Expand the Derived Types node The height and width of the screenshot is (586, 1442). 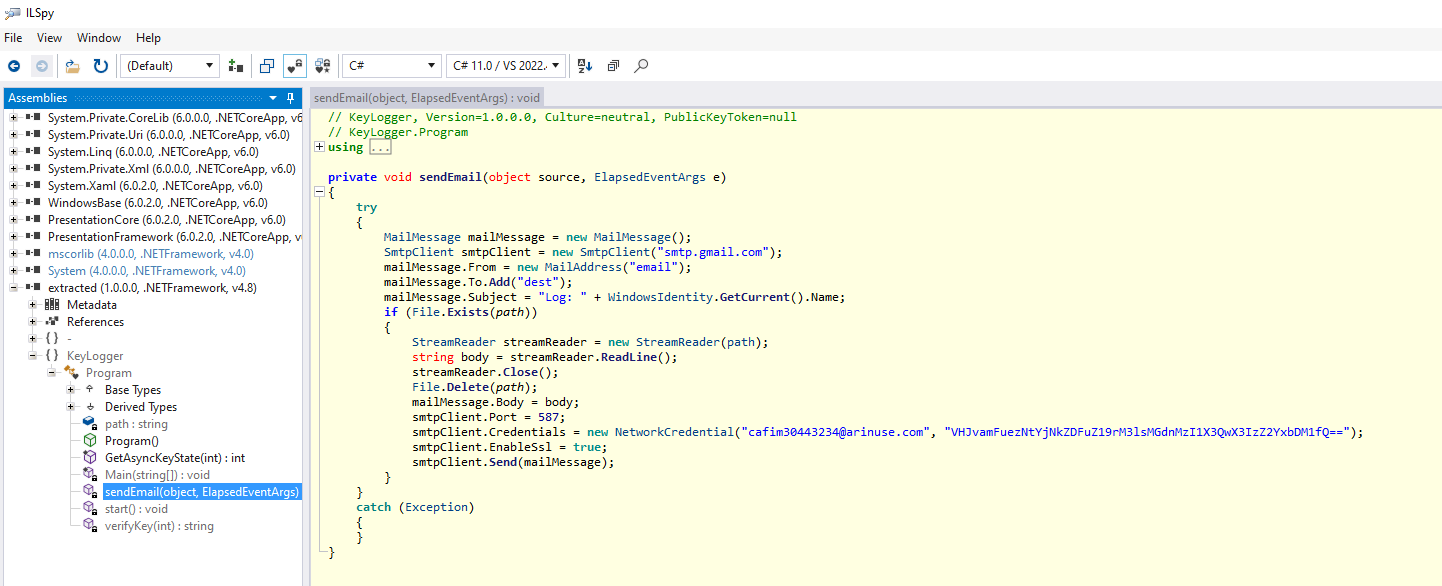[71, 407]
